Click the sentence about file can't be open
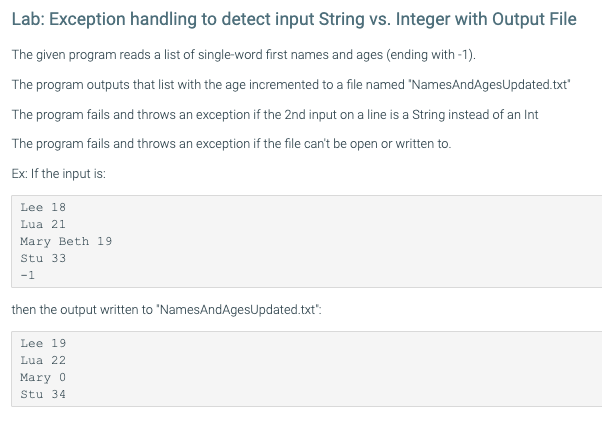This screenshot has width=602, height=421. [231, 143]
